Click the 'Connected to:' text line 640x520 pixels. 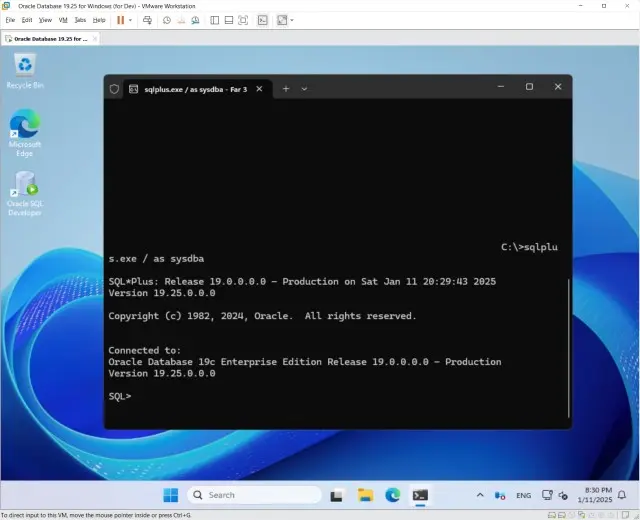coord(144,350)
